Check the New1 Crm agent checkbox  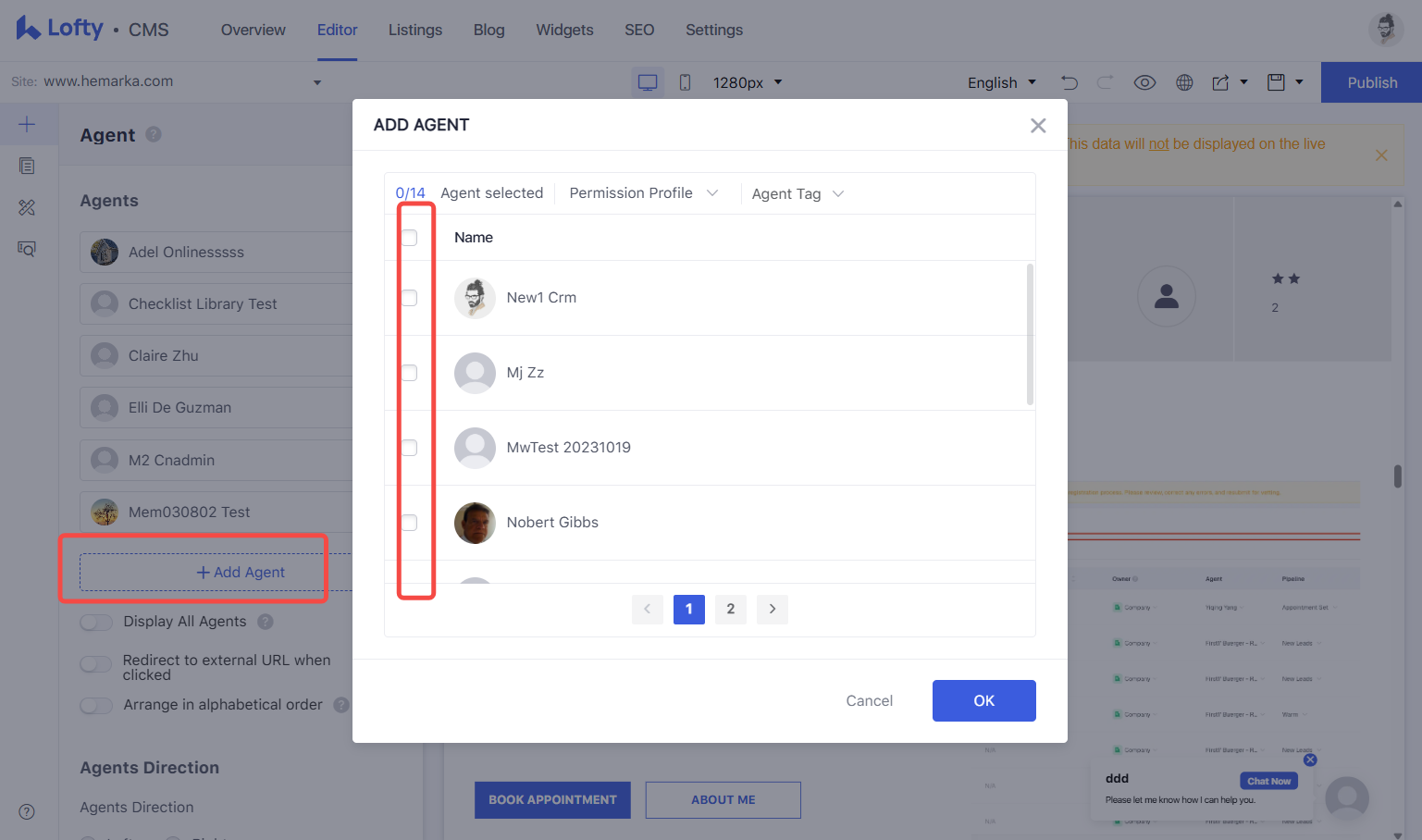(x=409, y=298)
